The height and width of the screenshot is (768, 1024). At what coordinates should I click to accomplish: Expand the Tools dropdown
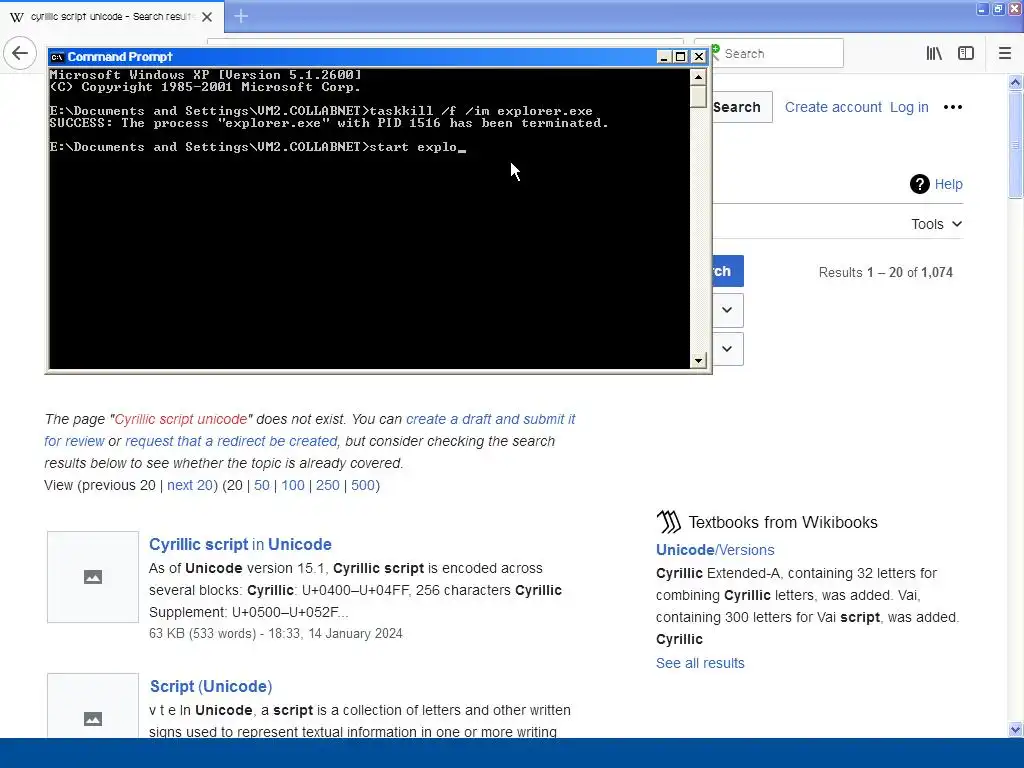(936, 224)
